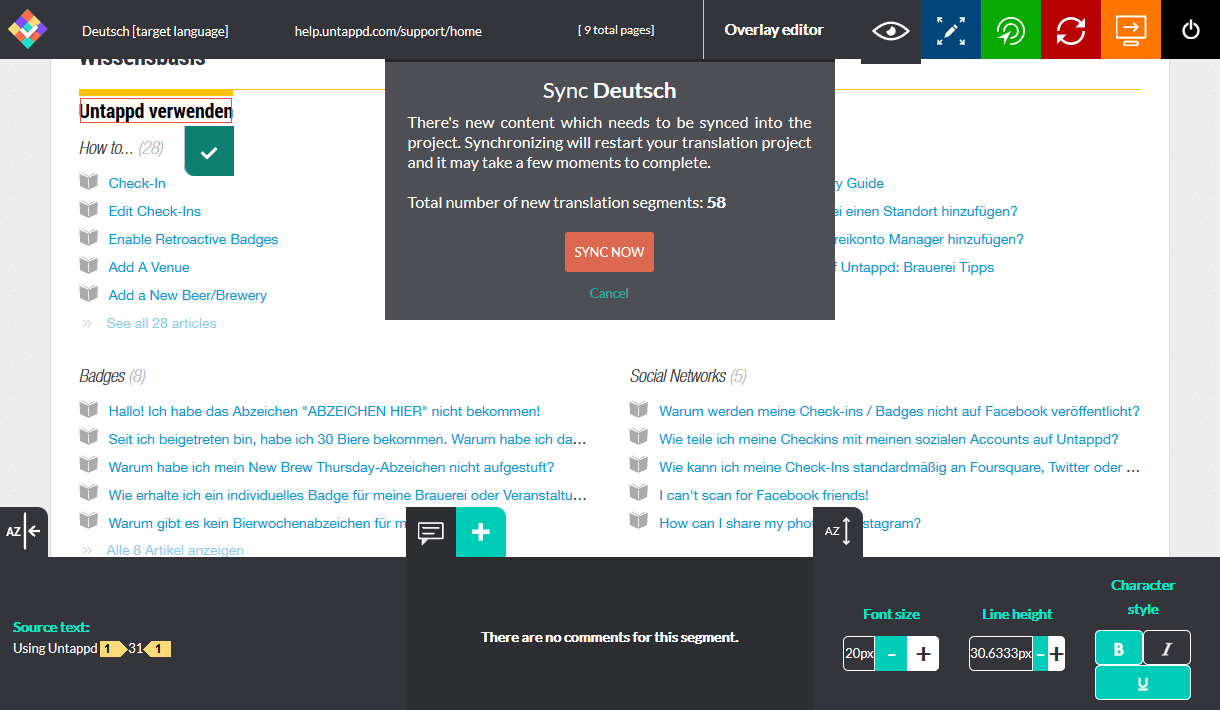Click the book icon beside Add A Venue

[89, 266]
